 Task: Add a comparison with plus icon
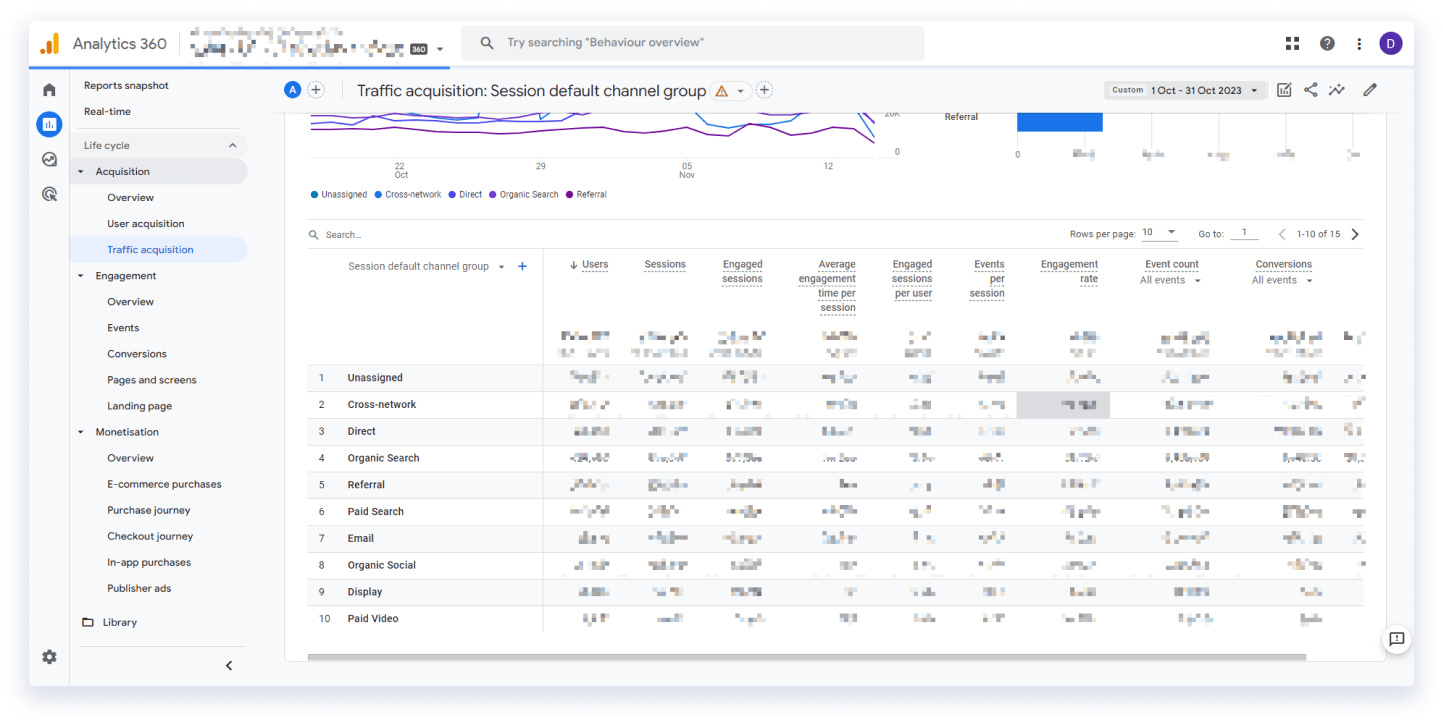(316, 90)
